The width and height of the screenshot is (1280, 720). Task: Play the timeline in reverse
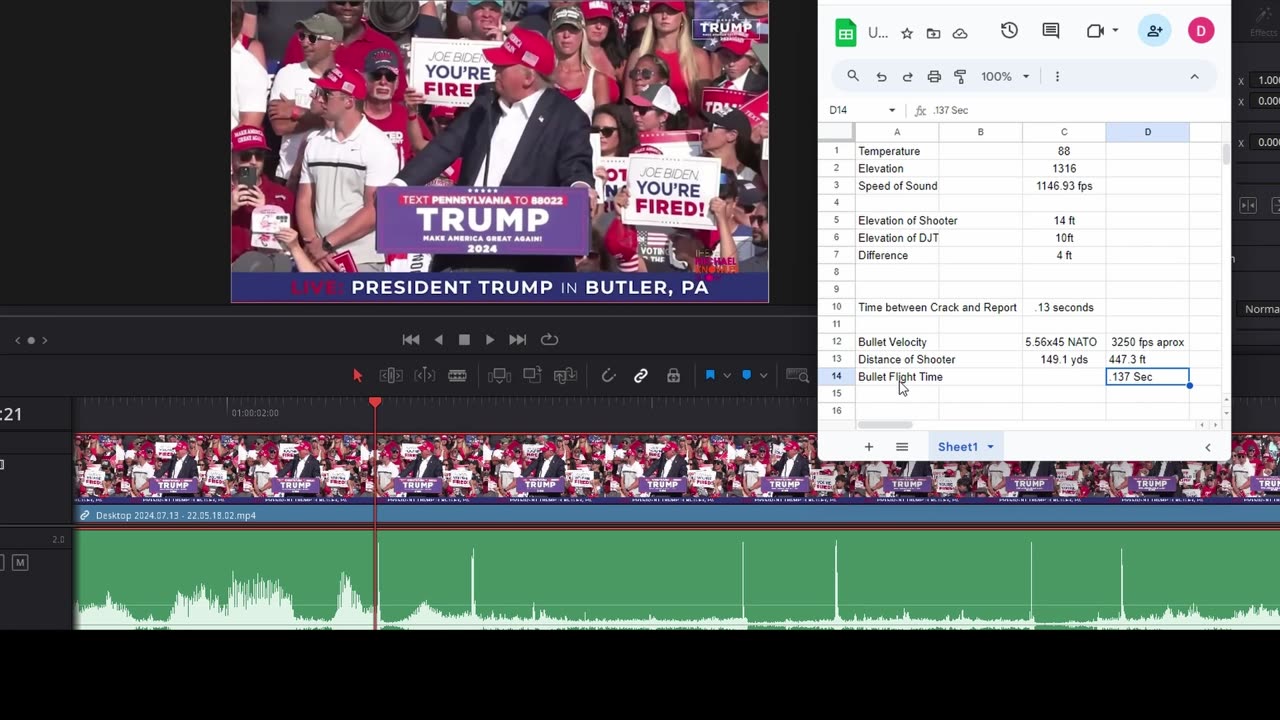coord(438,340)
